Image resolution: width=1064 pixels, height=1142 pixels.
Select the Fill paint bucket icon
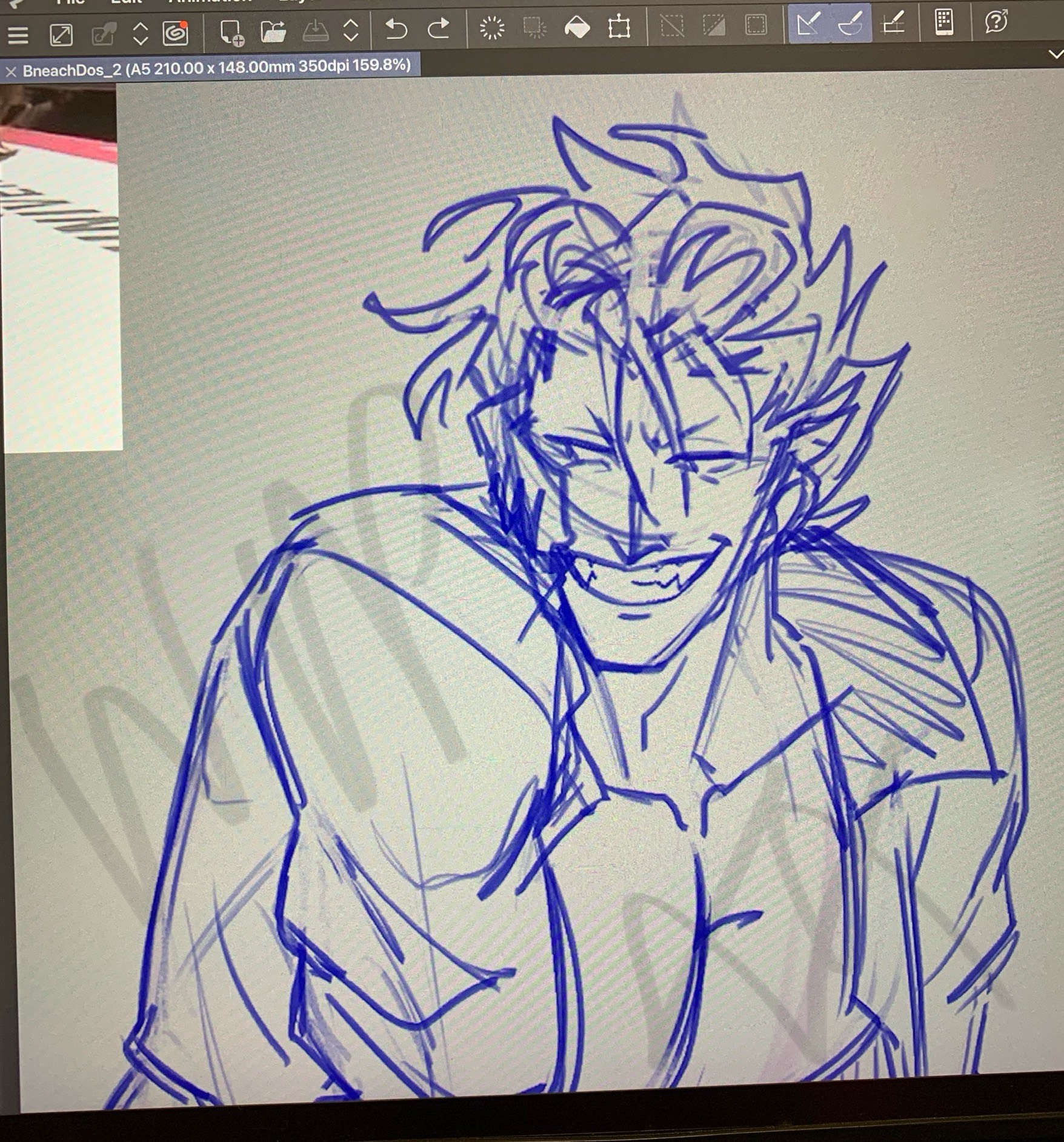577,27
